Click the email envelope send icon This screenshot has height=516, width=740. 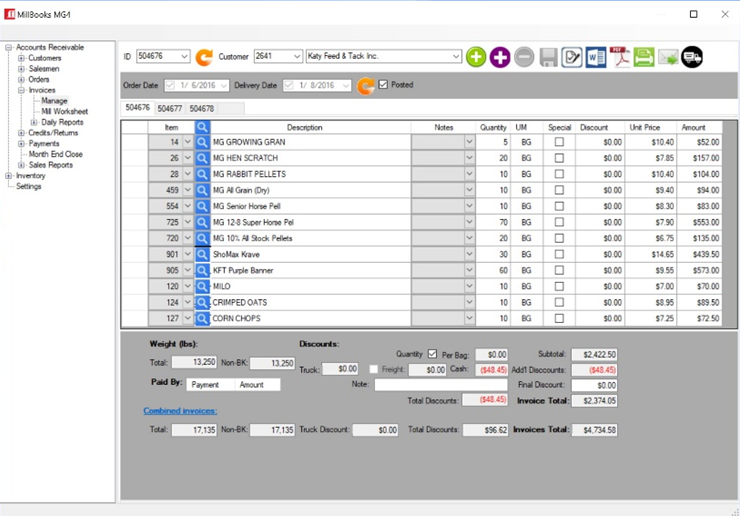click(668, 58)
